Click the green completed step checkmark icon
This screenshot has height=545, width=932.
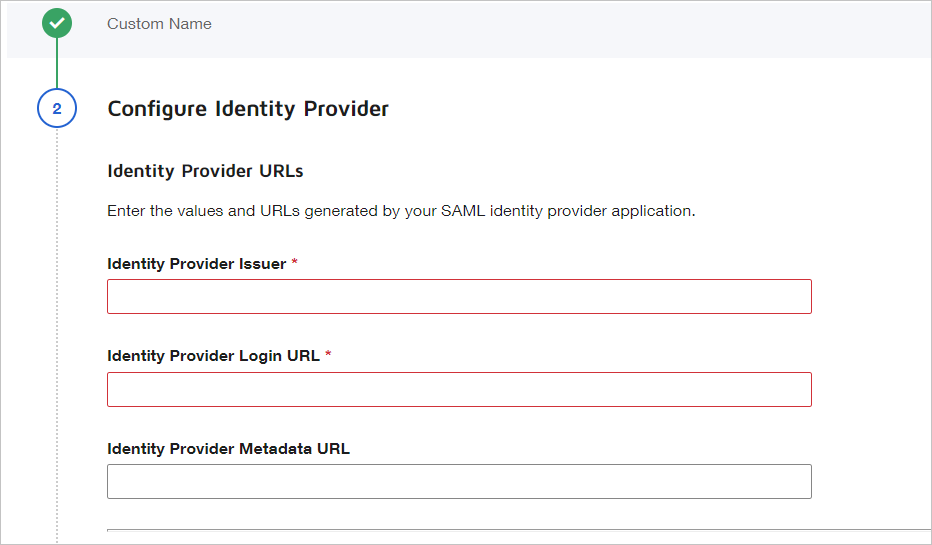click(57, 23)
